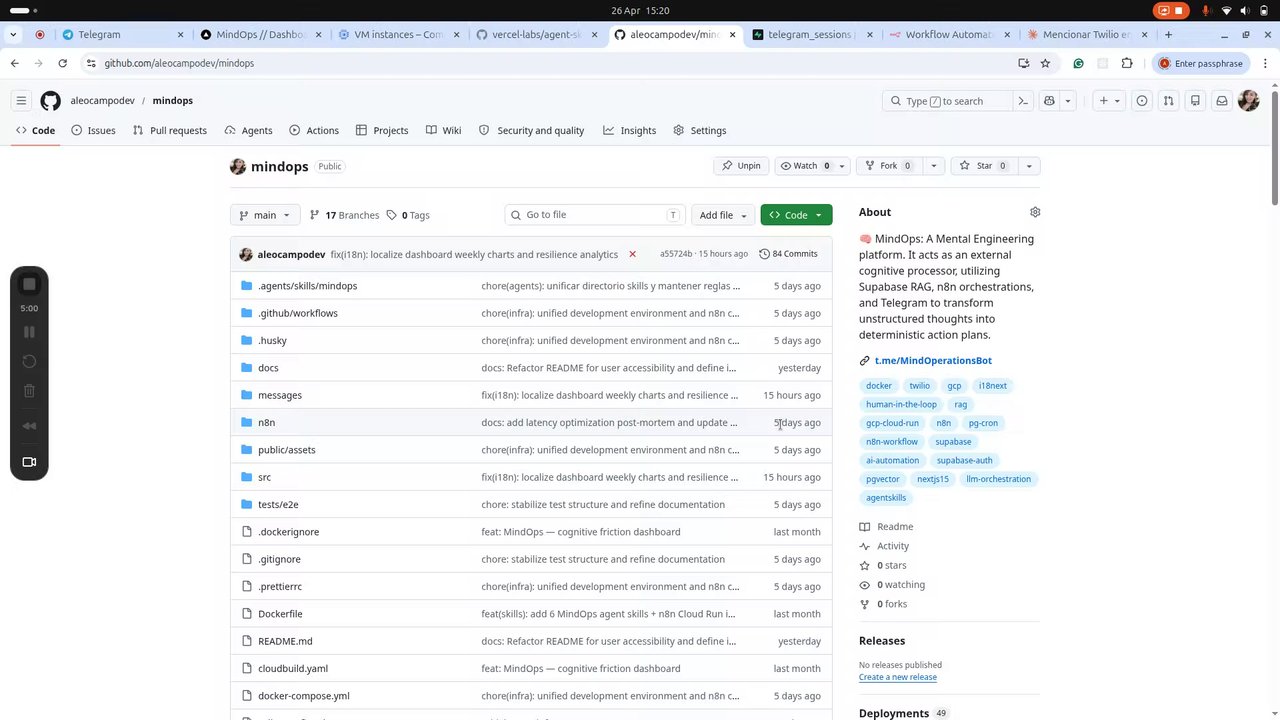1280x720 pixels.
Task: Install app icon in address bar
Action: (x=1023, y=63)
